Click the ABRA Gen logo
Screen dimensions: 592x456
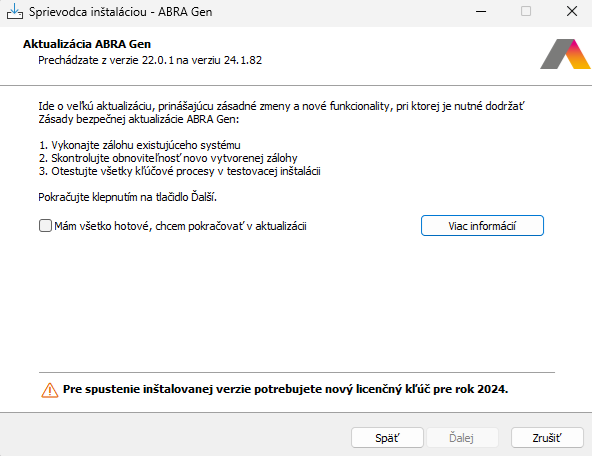[565, 54]
